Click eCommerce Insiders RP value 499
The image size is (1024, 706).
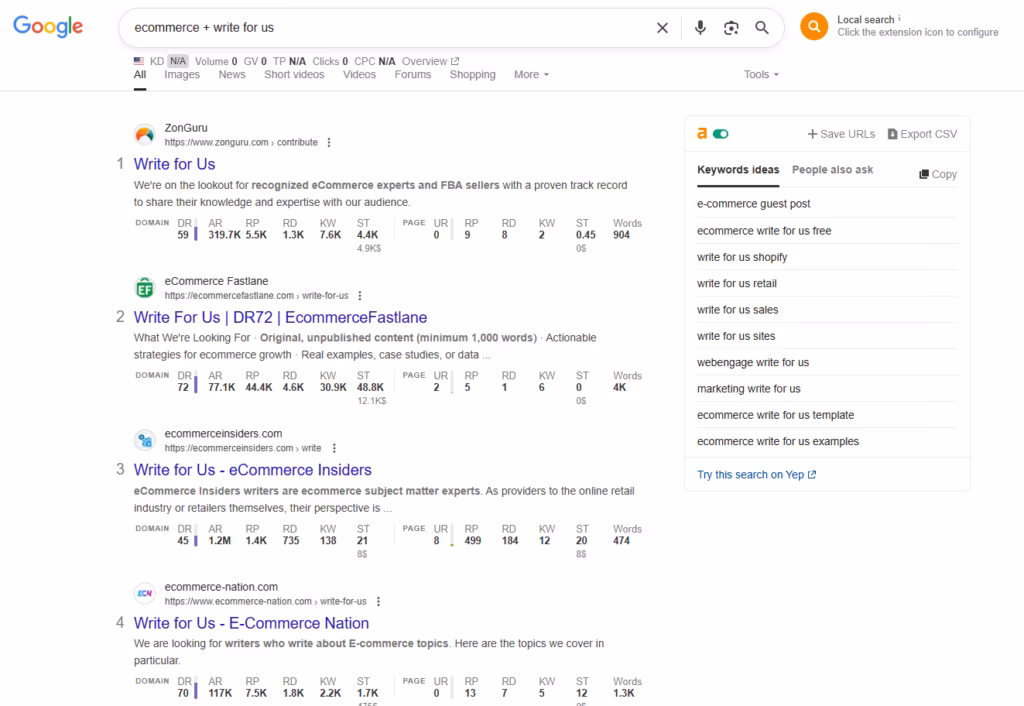pos(473,541)
